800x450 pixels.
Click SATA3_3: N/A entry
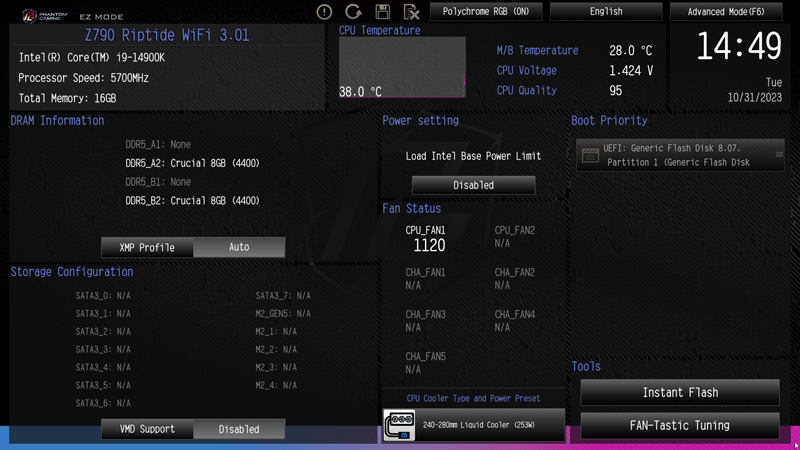(x=103, y=349)
